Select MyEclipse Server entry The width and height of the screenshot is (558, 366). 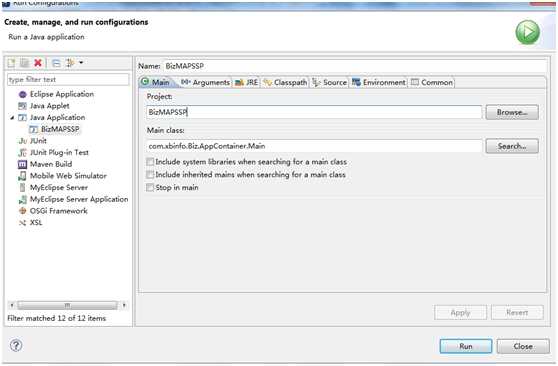(x=59, y=187)
